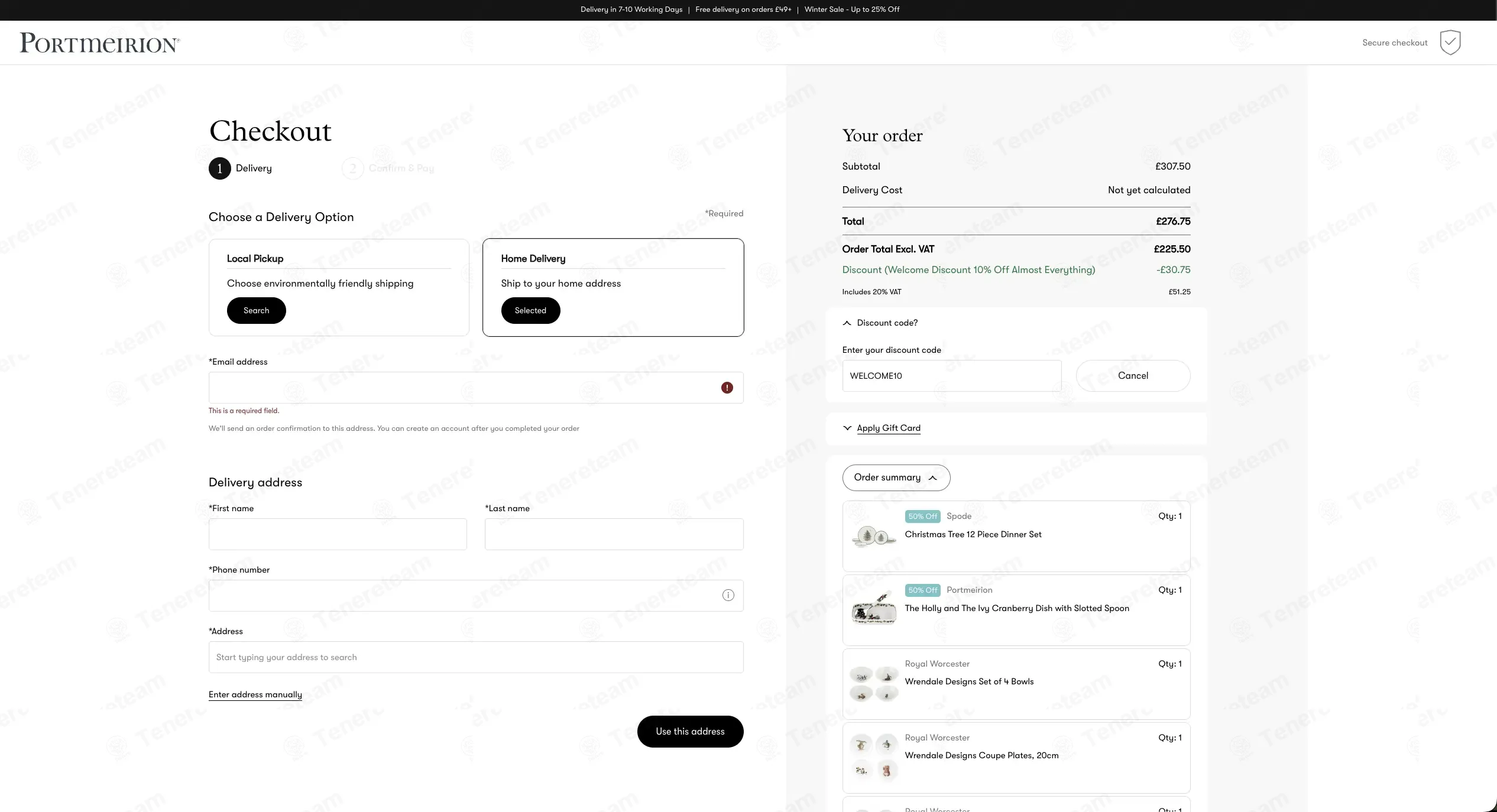Screen dimensions: 1497x812
Task: Click the phone number info icon
Action: point(728,596)
